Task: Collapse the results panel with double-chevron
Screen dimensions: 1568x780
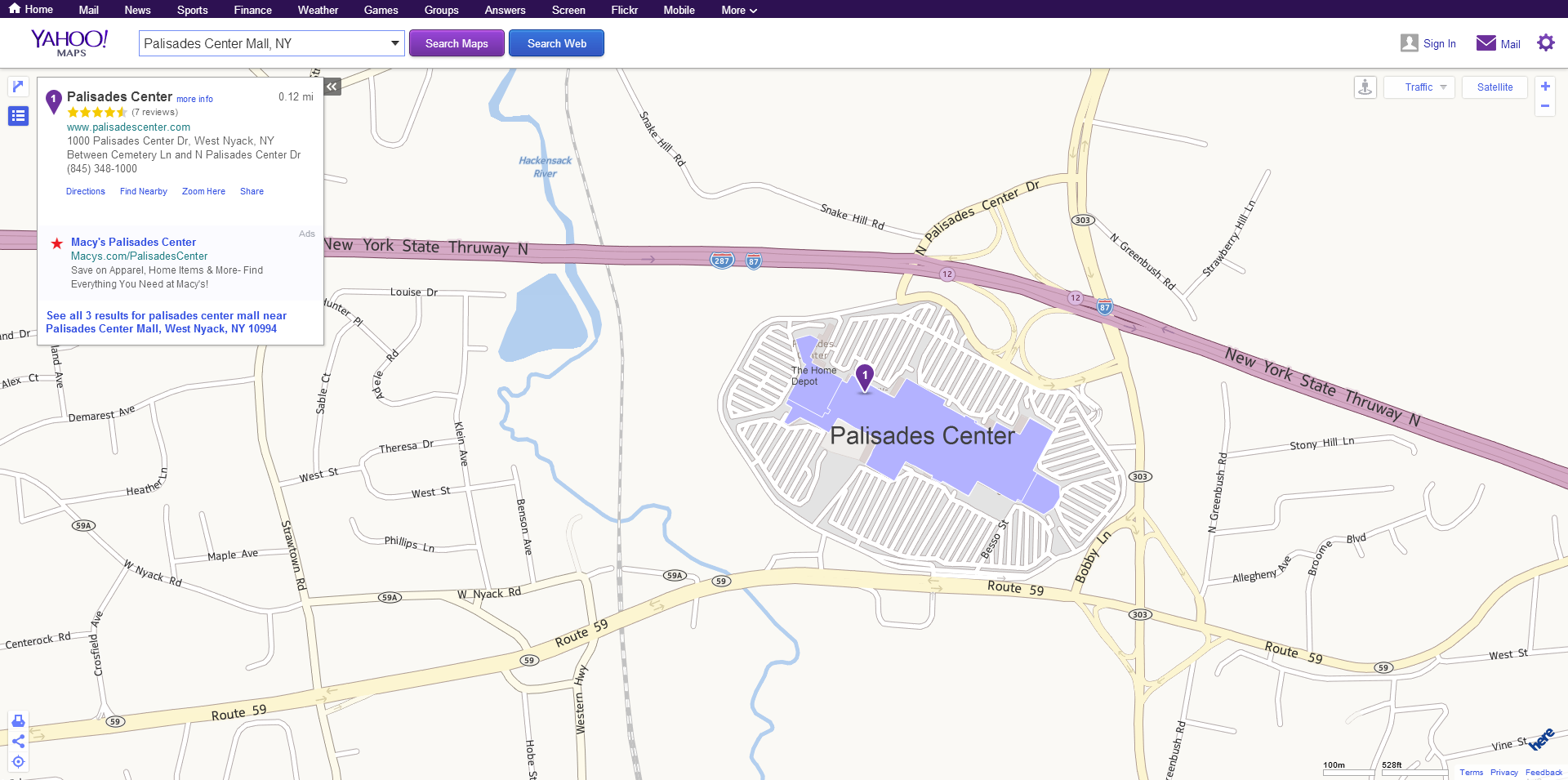Action: click(332, 87)
